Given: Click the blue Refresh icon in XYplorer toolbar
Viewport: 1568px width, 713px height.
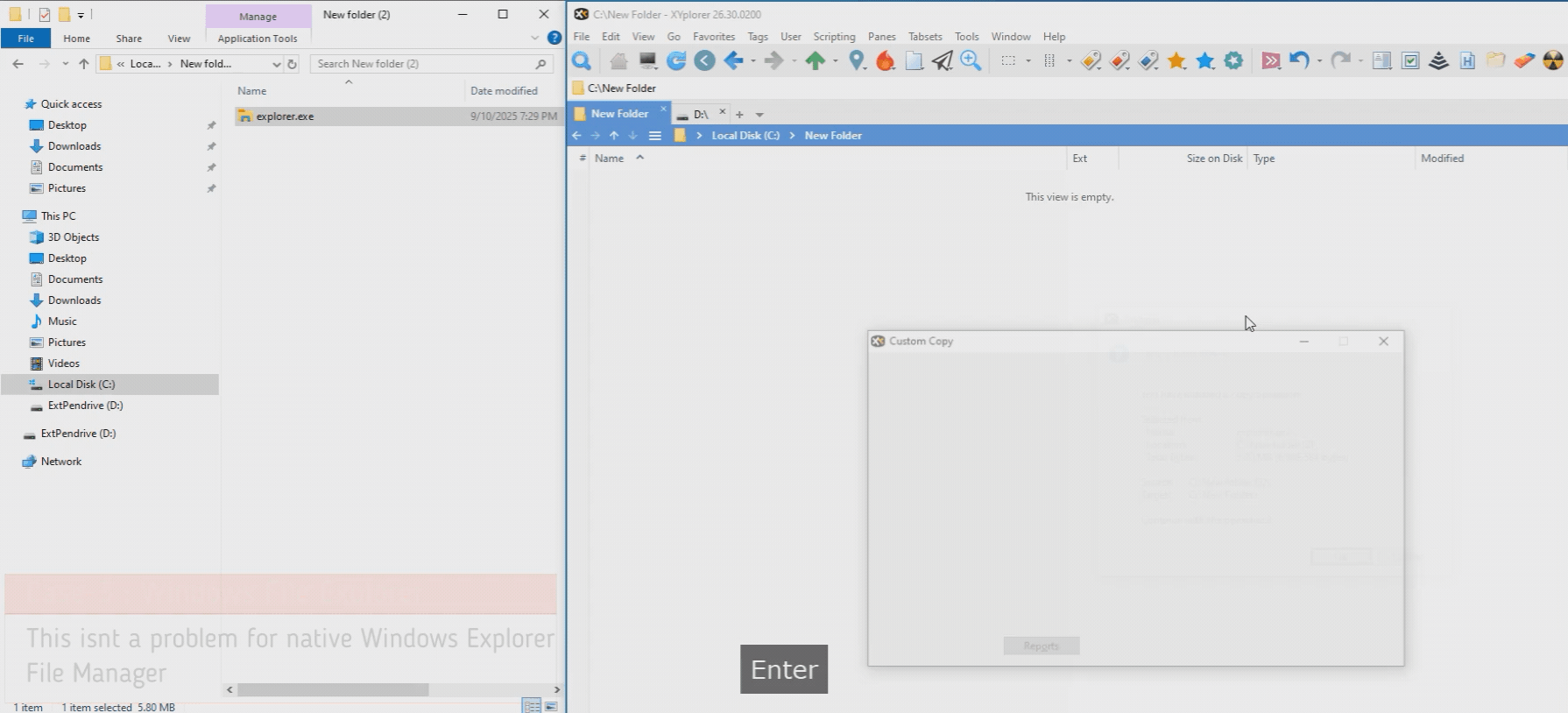Looking at the screenshot, I should 676,60.
